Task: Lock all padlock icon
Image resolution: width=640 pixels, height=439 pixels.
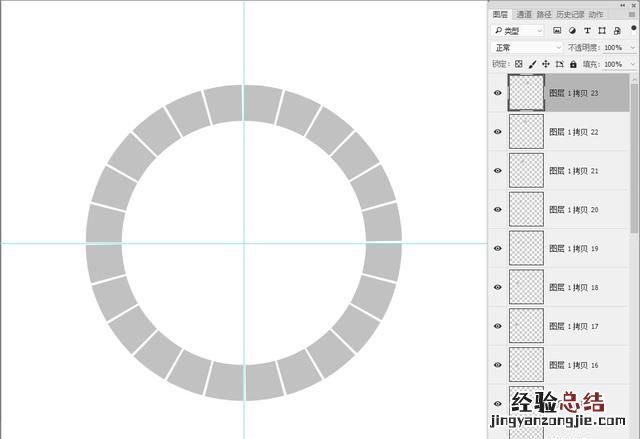Action: [x=573, y=64]
